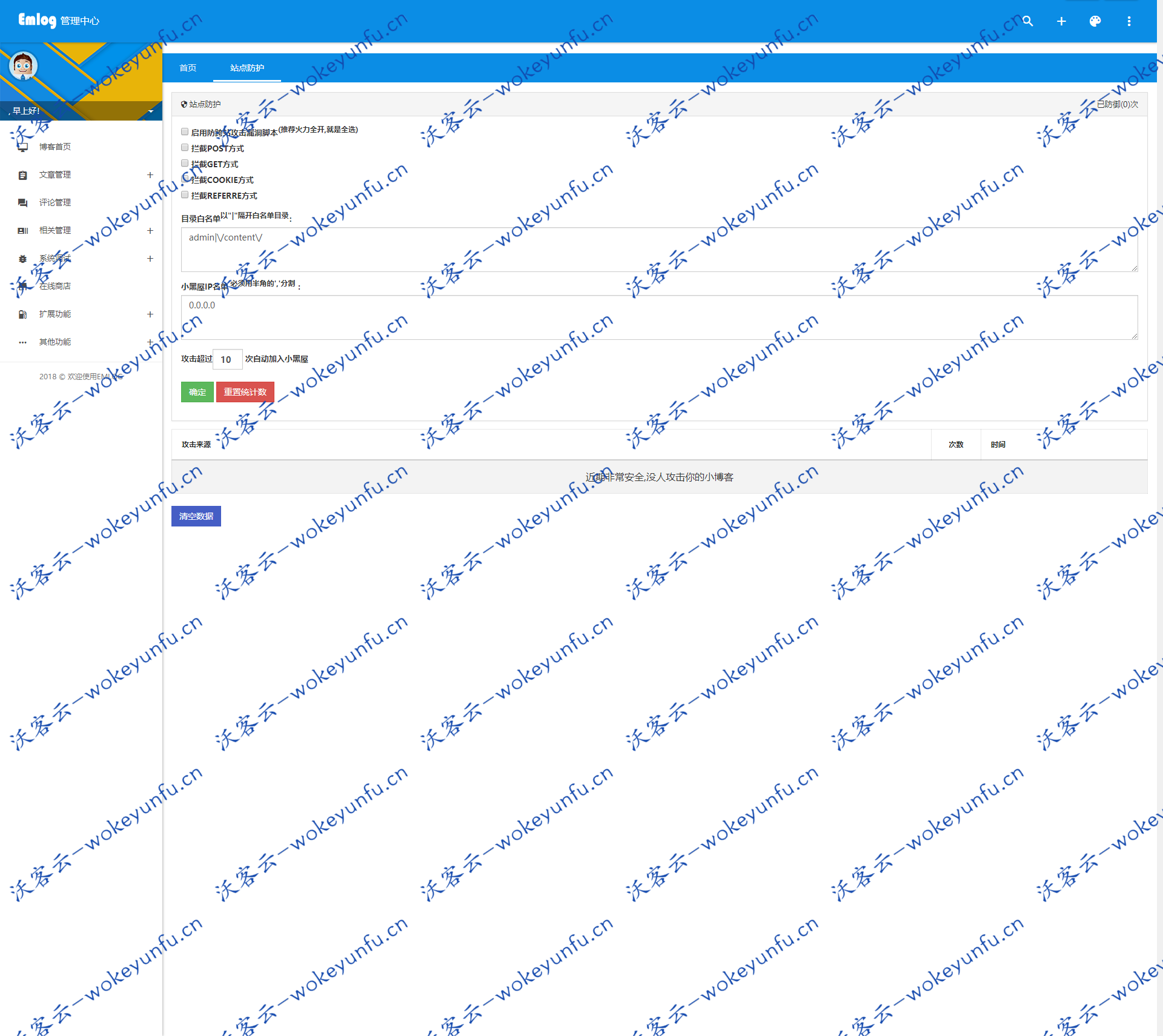The height and width of the screenshot is (1036, 1163).
Task: Click the Emlog 管理中心 logo
Action: 59,21
